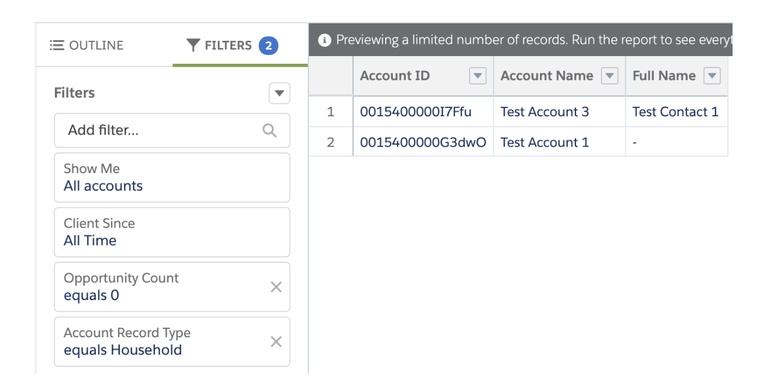The height and width of the screenshot is (391, 768).
Task: Select row number 1 in the preview
Action: (x=331, y=112)
